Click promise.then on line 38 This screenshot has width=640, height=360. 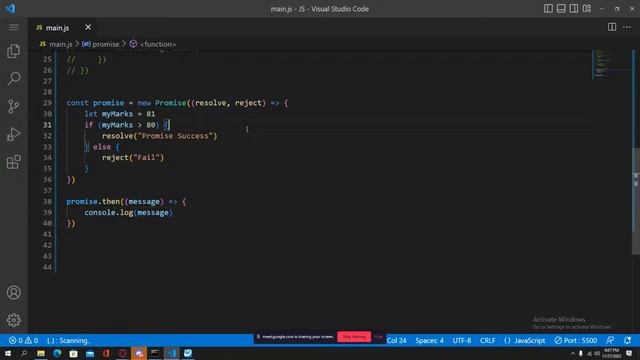tap(93, 202)
